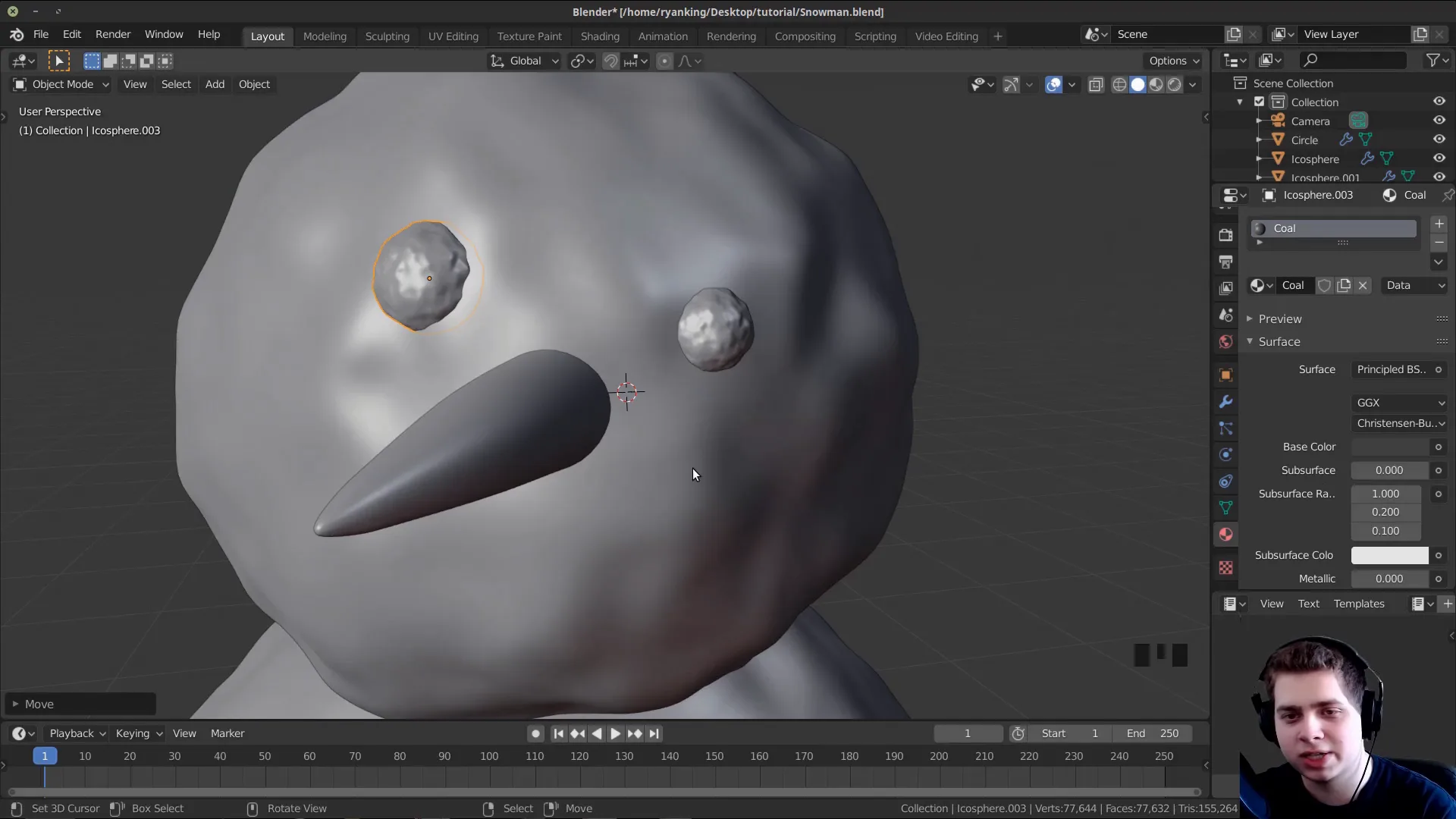Open the Texture properties tab (checker icon)

click(1226, 567)
